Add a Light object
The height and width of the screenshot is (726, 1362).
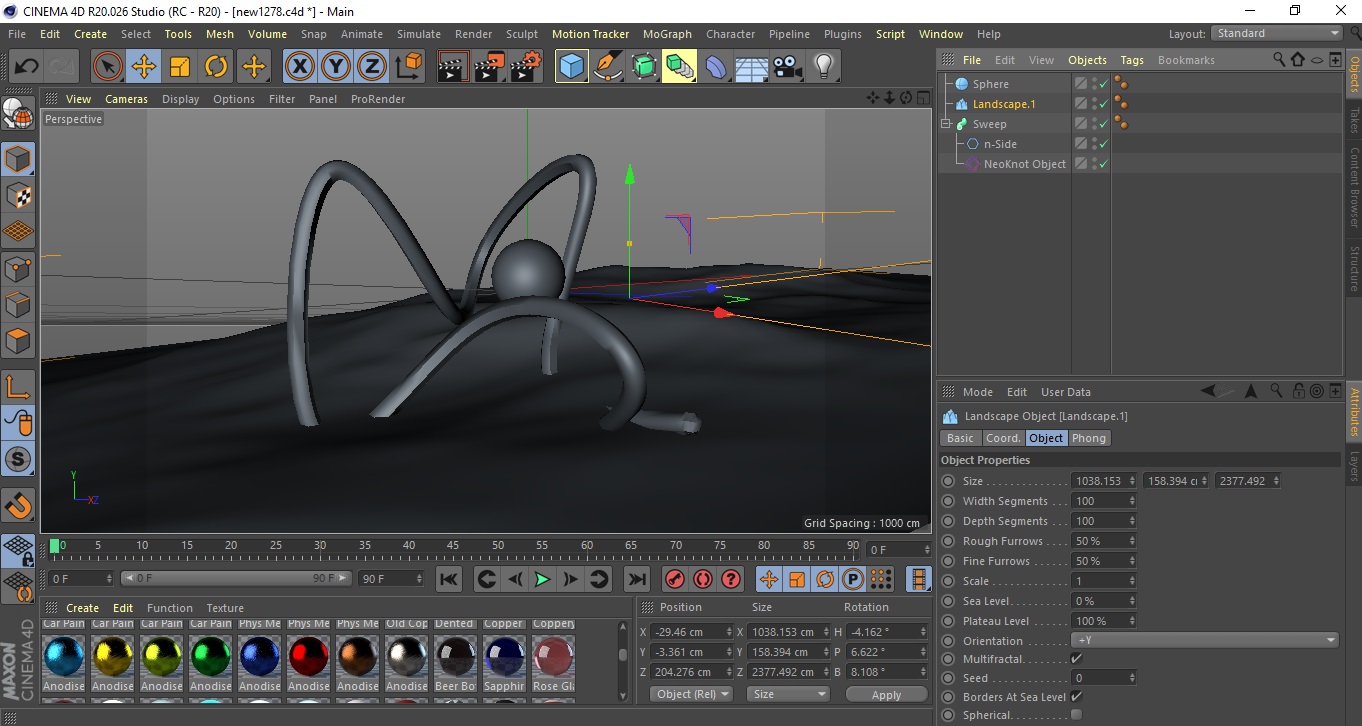click(x=823, y=67)
